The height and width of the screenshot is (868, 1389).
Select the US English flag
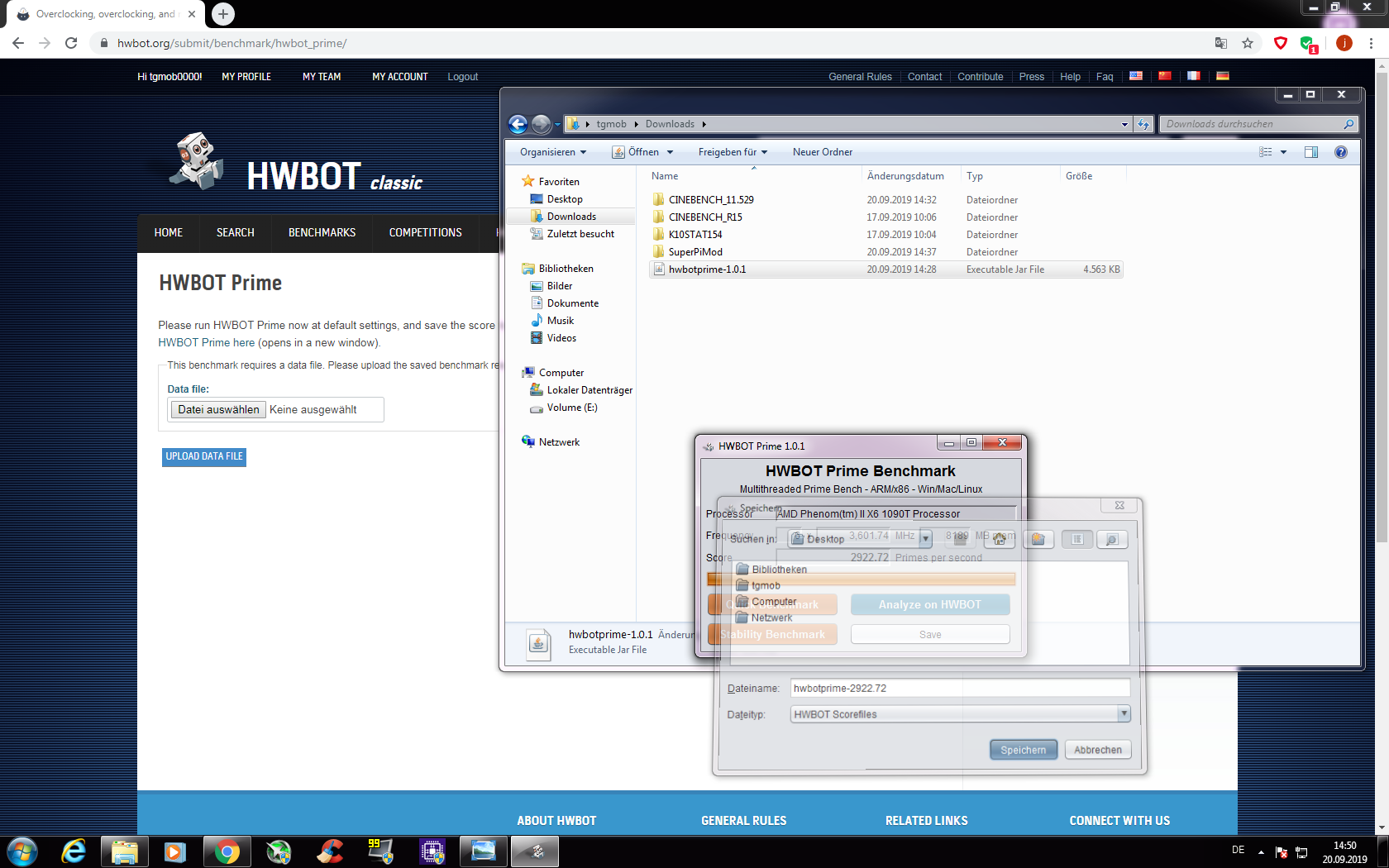pos(1136,76)
